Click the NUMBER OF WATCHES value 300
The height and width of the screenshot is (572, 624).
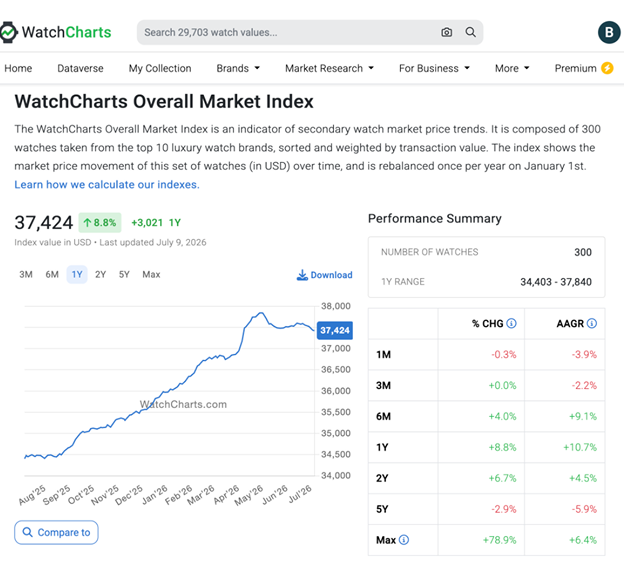tap(583, 252)
